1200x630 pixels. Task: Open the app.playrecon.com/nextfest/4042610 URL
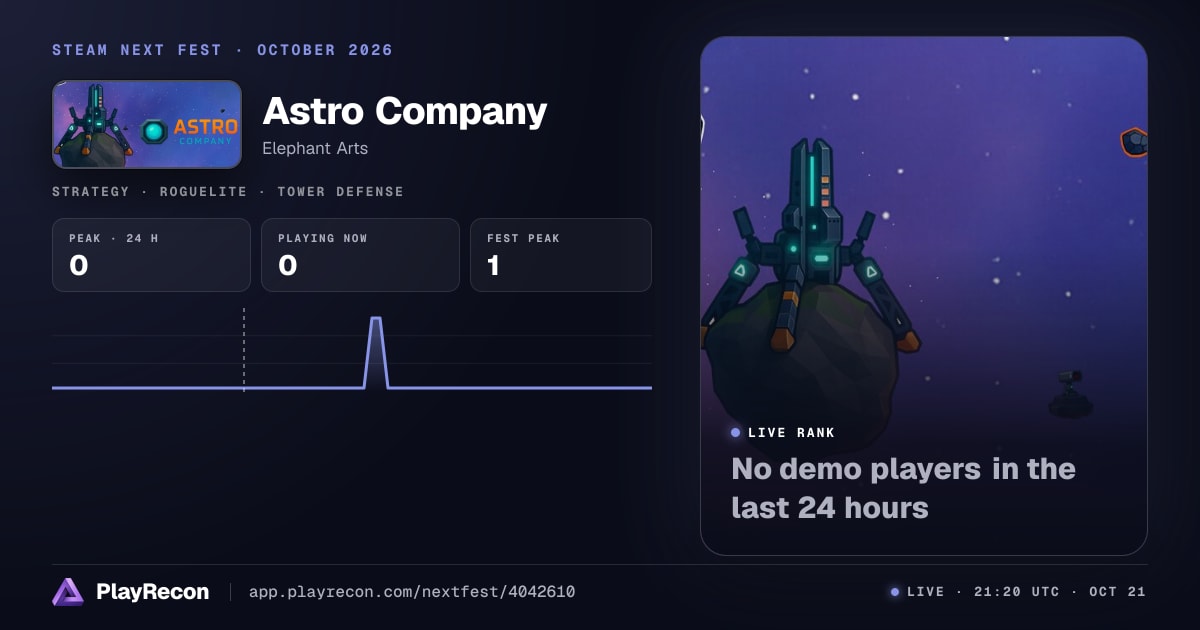point(412,592)
